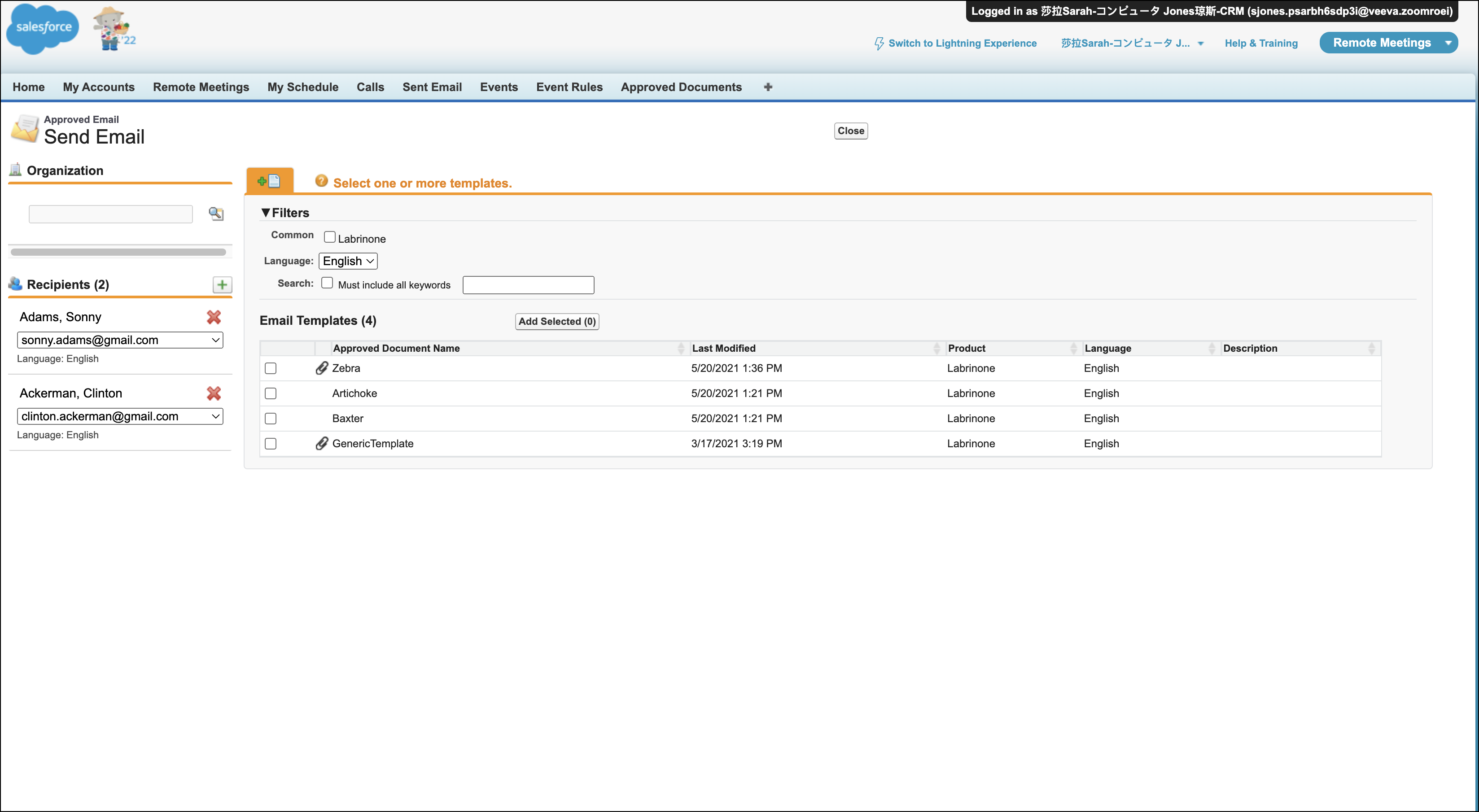Click the green plus add recipient icon
This screenshot has width=1479, height=812.
222,284
